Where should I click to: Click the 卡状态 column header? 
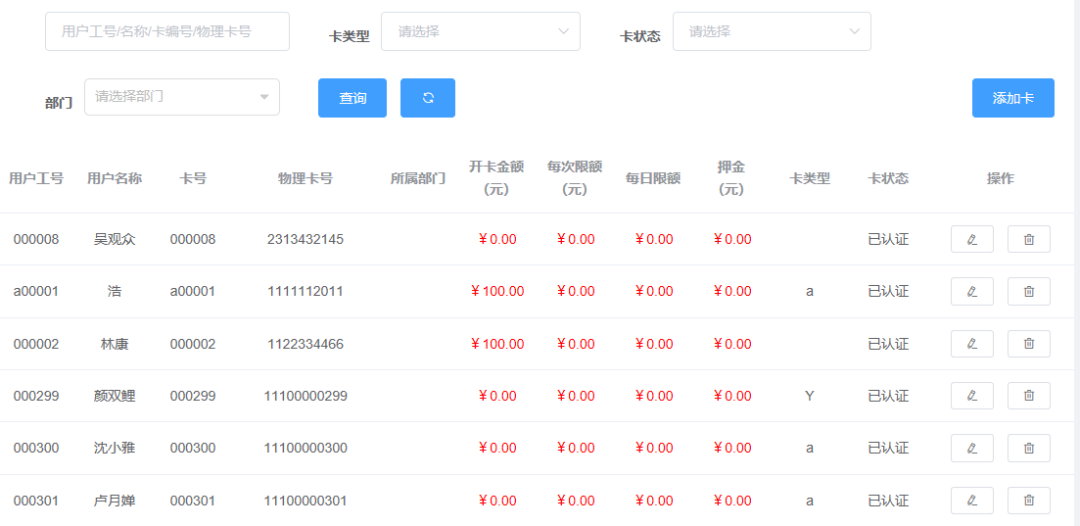tap(888, 179)
